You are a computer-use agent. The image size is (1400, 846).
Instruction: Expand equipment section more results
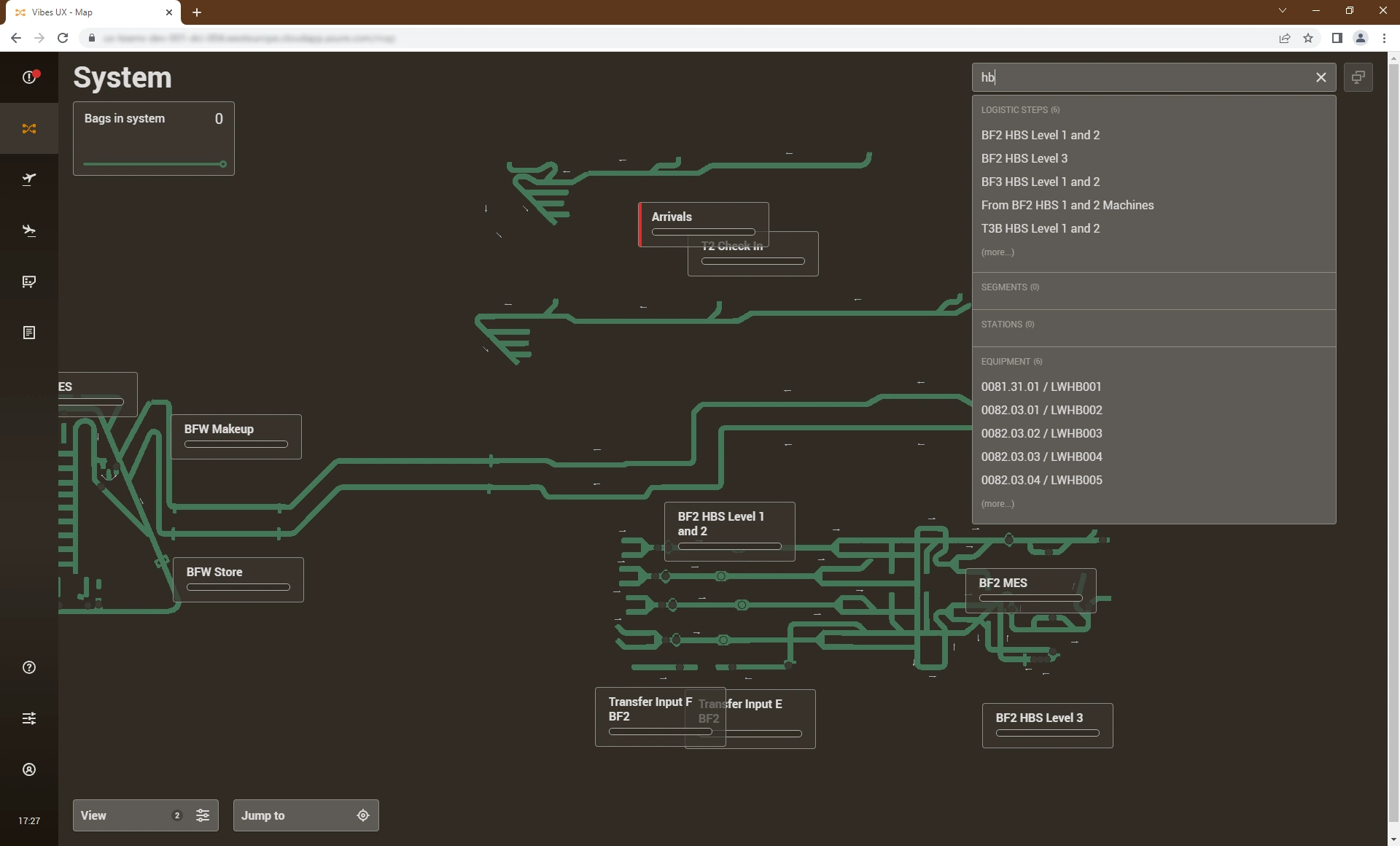997,503
